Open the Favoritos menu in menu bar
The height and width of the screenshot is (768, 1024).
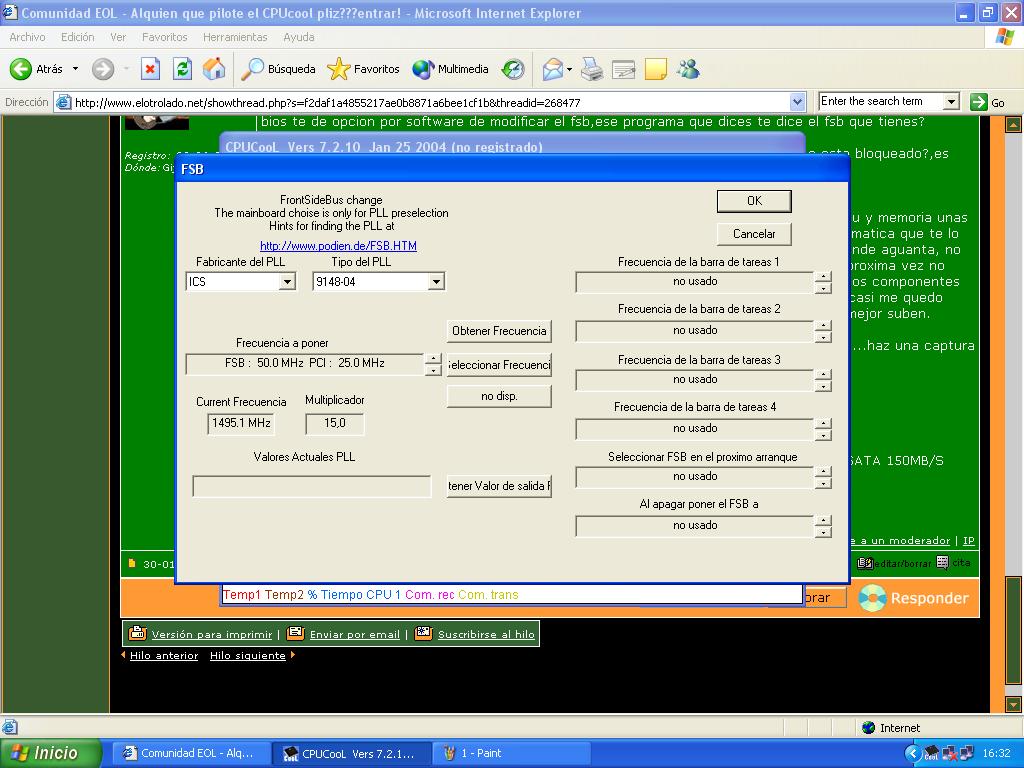point(165,37)
